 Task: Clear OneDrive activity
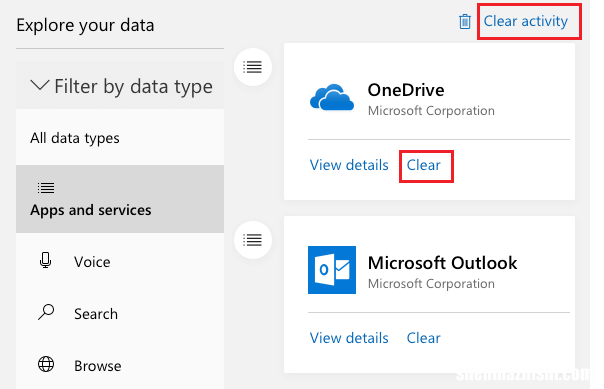pos(423,165)
